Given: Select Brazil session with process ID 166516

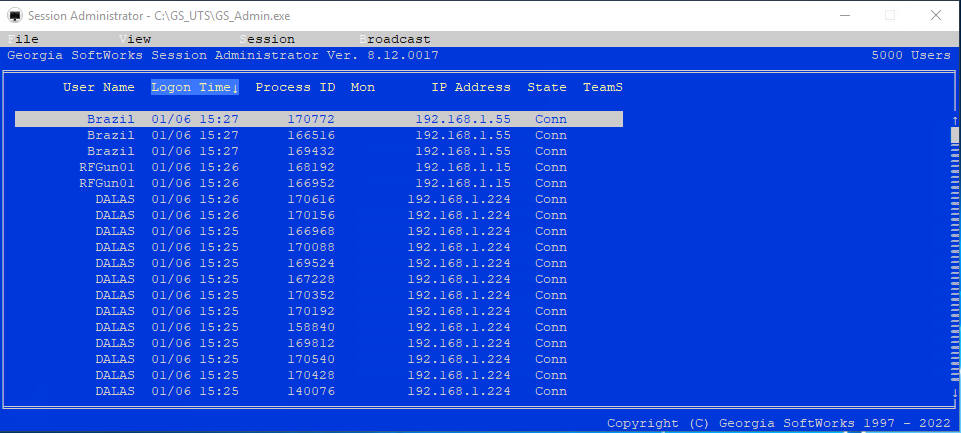Looking at the screenshot, I should pyautogui.click(x=319, y=135).
